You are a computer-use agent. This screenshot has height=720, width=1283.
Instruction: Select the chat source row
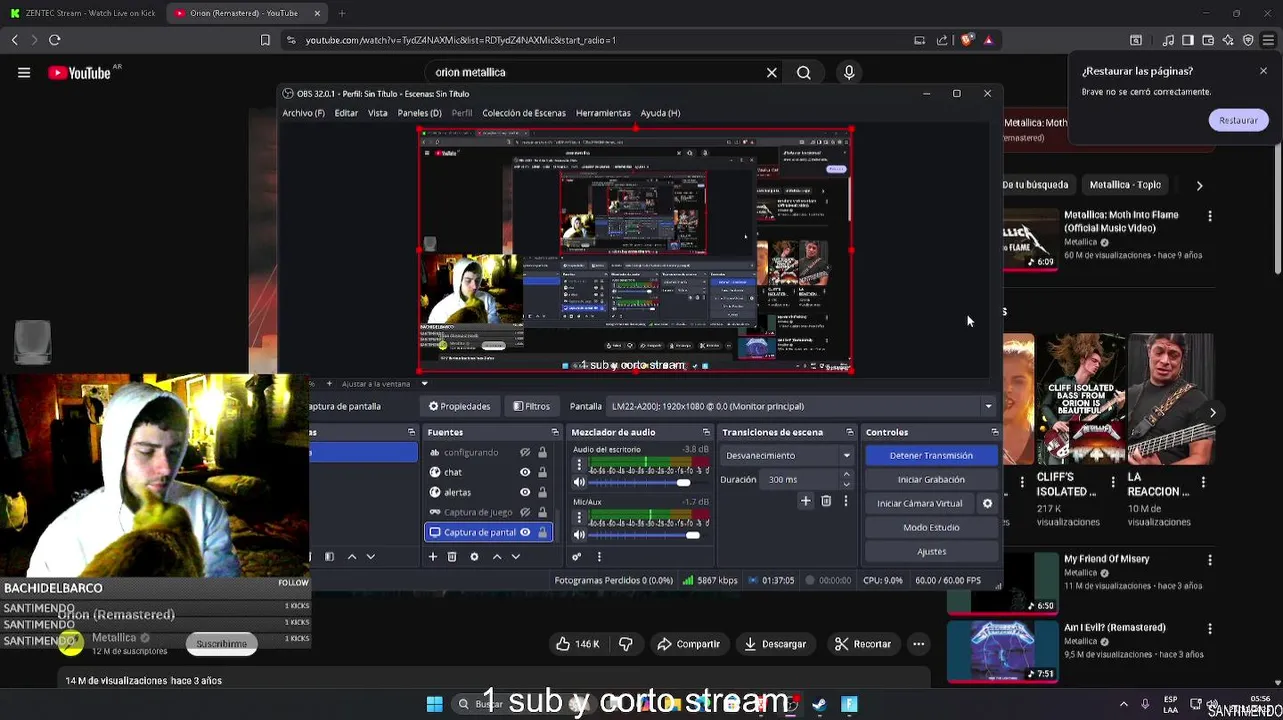[x=489, y=472]
